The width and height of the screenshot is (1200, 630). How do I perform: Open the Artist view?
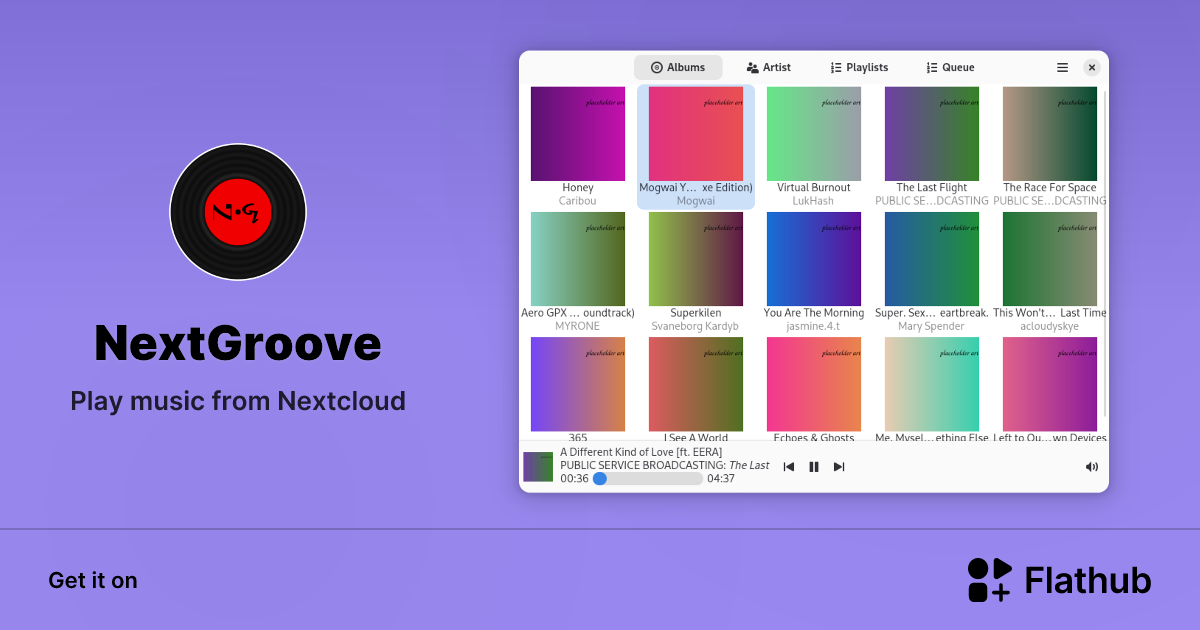coord(769,67)
